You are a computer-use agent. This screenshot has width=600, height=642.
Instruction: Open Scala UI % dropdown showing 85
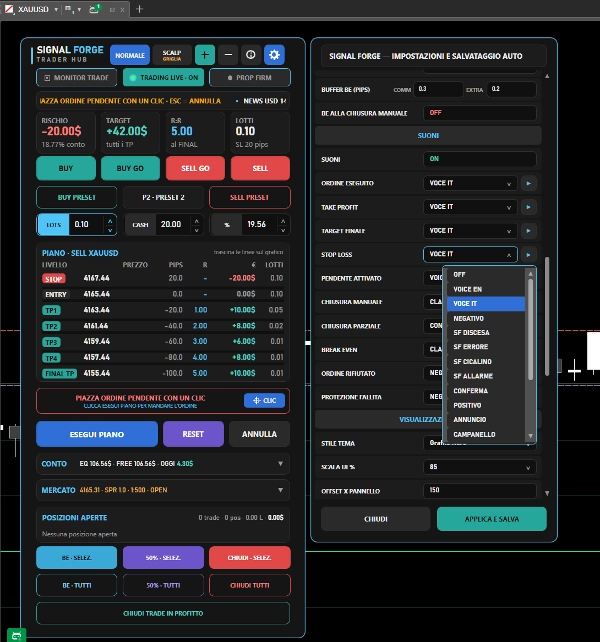[480, 467]
